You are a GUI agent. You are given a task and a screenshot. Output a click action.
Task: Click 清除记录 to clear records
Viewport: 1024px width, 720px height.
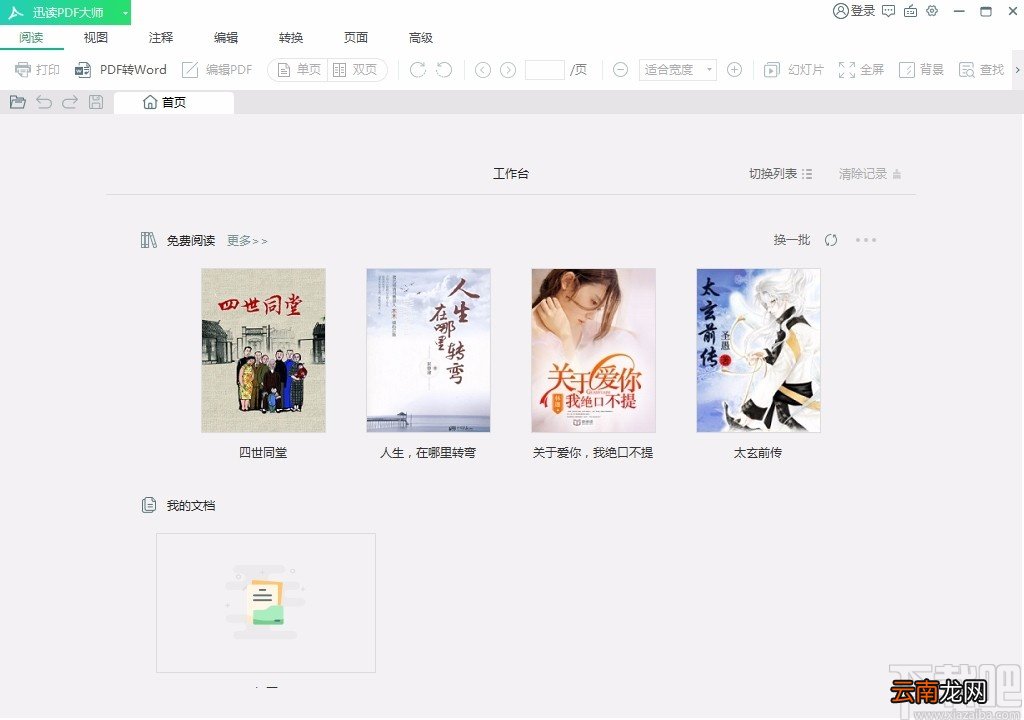click(x=870, y=174)
